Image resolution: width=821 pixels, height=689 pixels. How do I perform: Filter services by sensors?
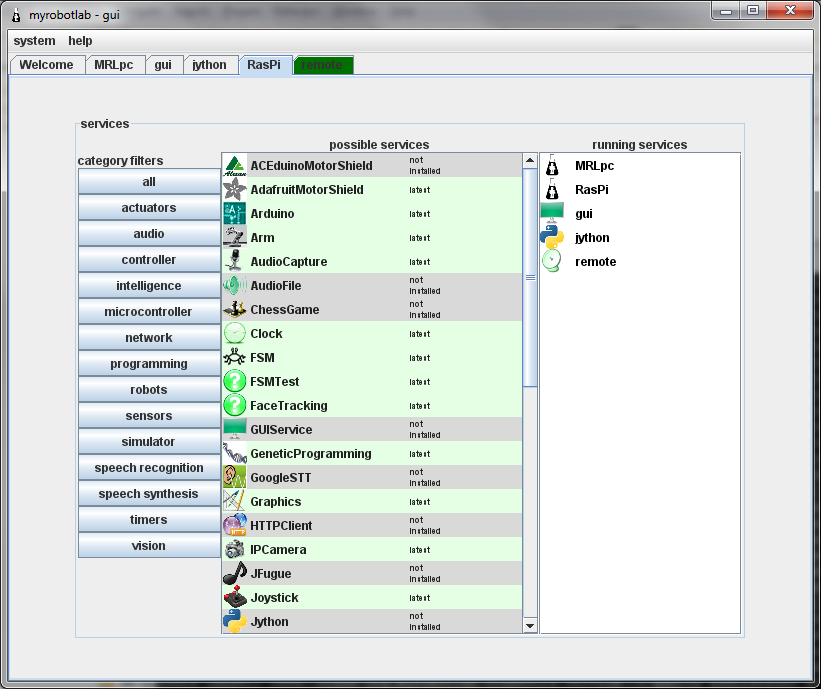[149, 416]
